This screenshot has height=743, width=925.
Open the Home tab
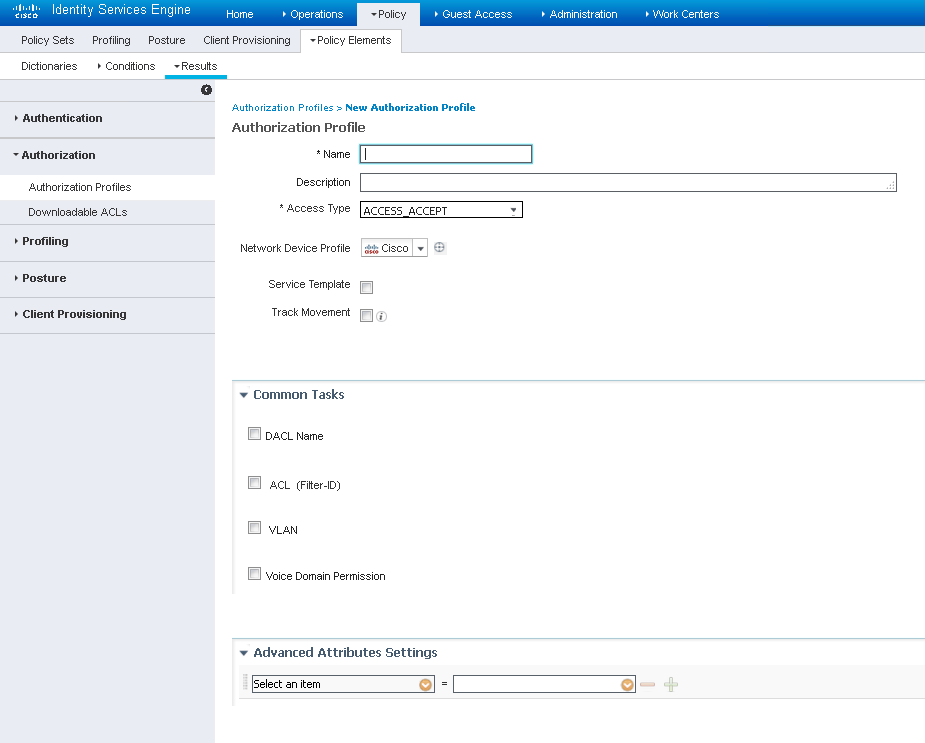click(240, 14)
